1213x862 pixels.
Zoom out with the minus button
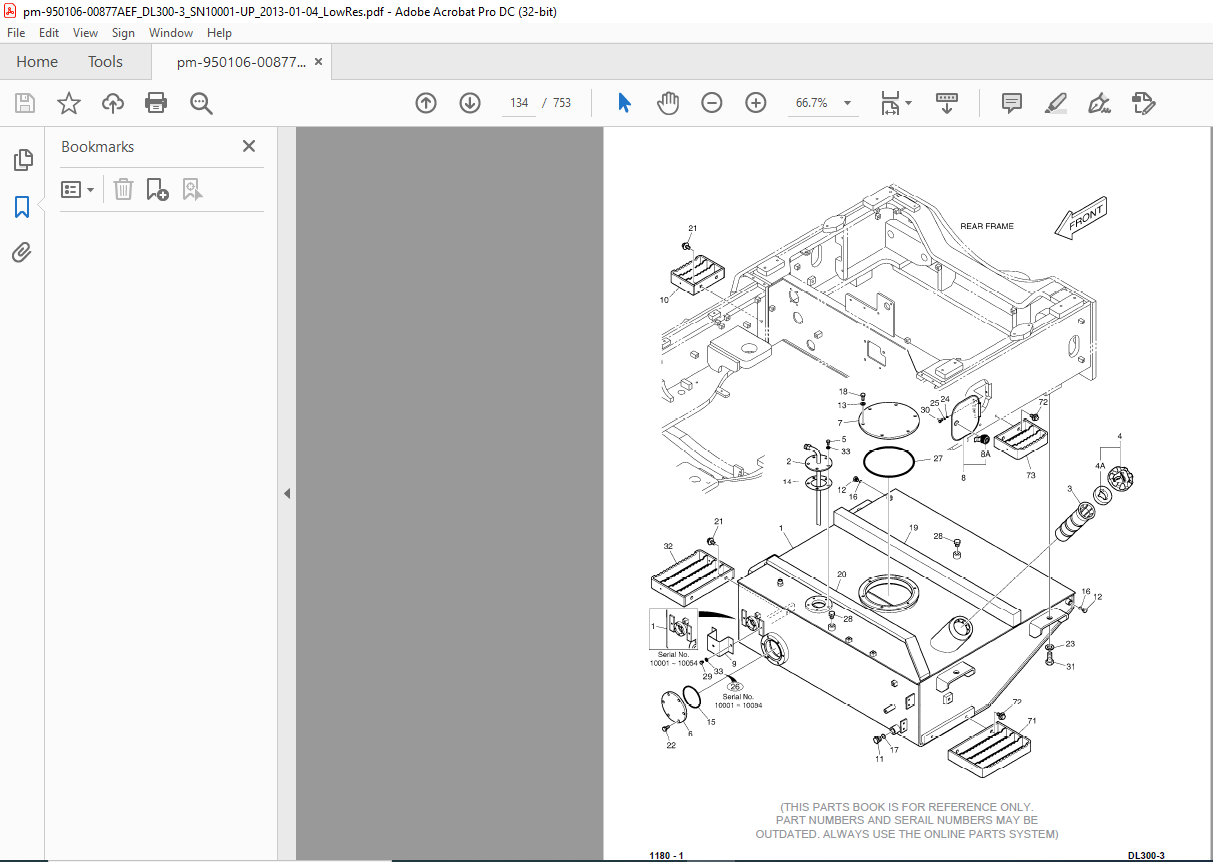click(712, 103)
